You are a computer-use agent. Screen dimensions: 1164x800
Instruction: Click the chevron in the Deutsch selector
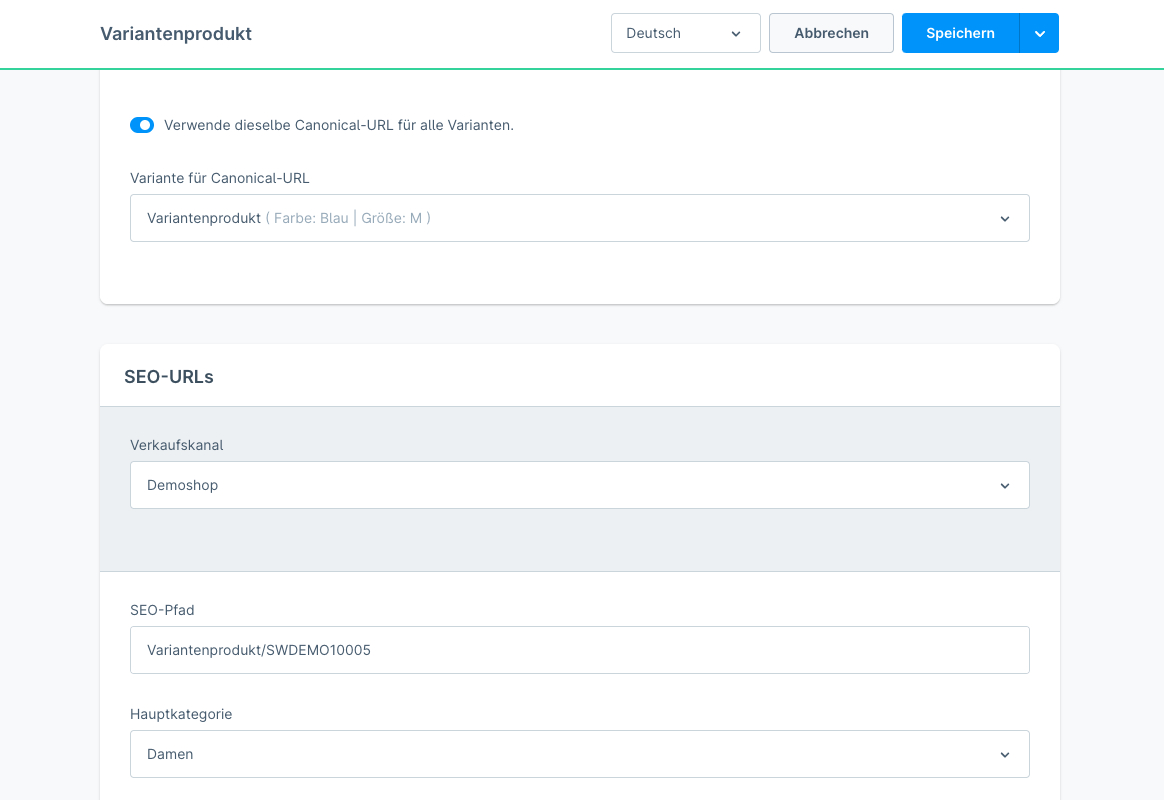[x=736, y=34]
